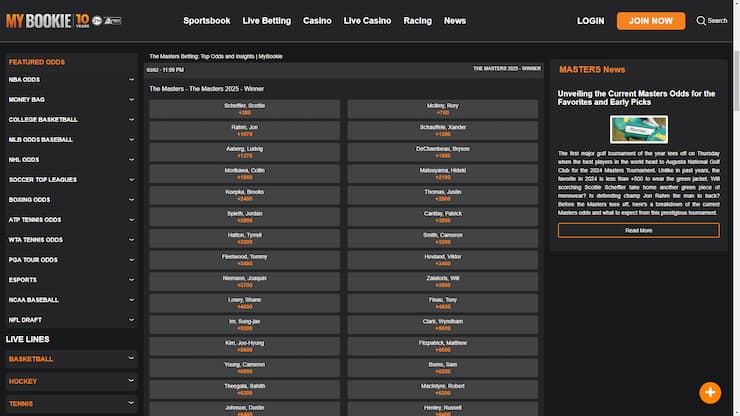Open Live Casino
740x416 pixels.
click(x=367, y=21)
